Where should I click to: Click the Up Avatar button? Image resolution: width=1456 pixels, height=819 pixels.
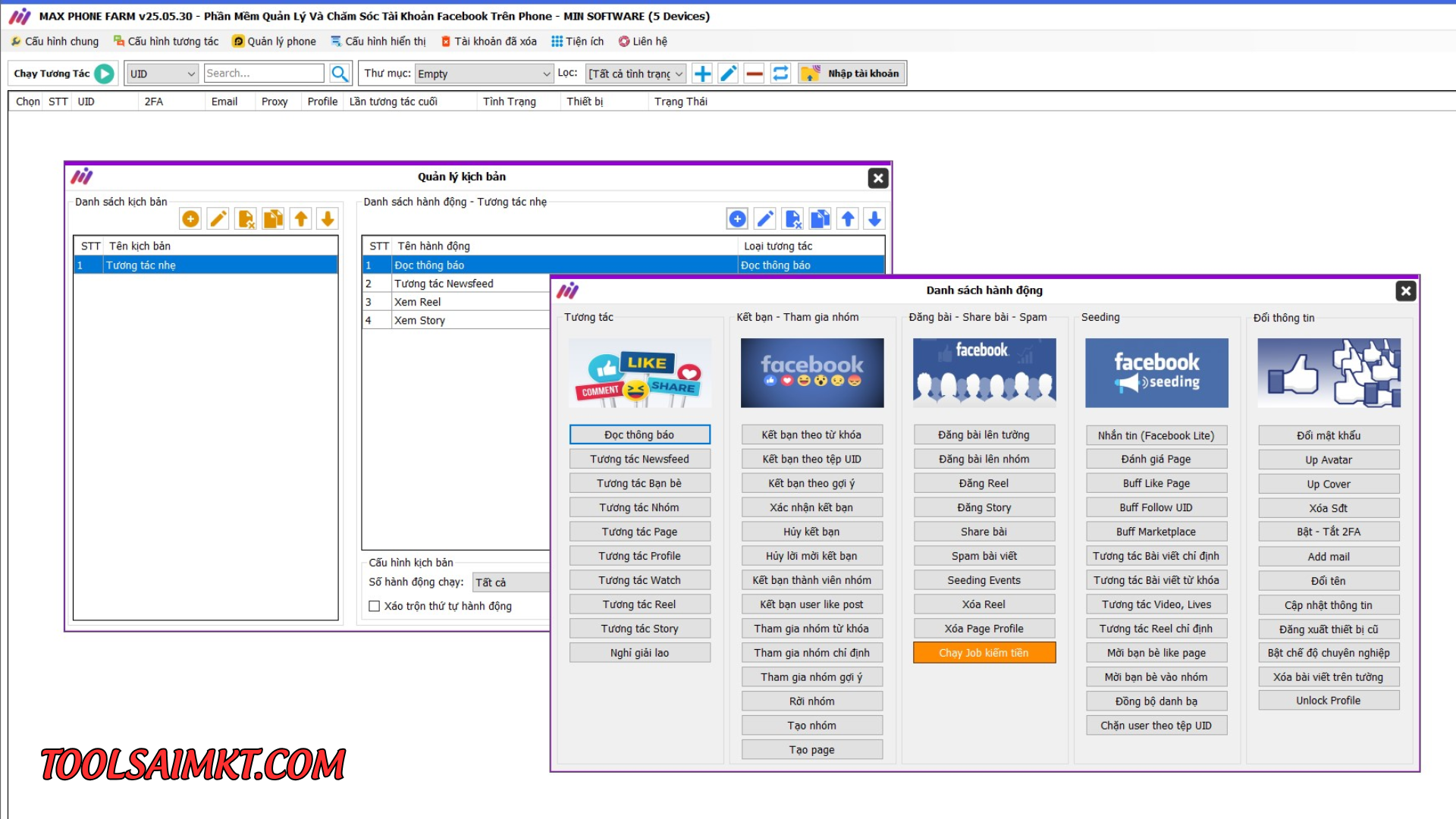1329,460
